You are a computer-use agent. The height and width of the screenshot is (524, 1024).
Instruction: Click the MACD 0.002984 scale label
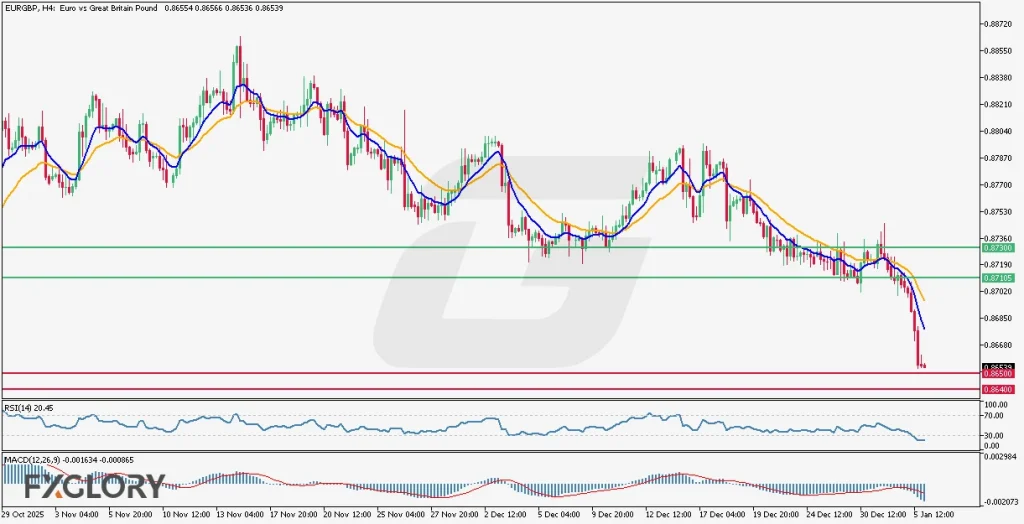pyautogui.click(x=1000, y=455)
